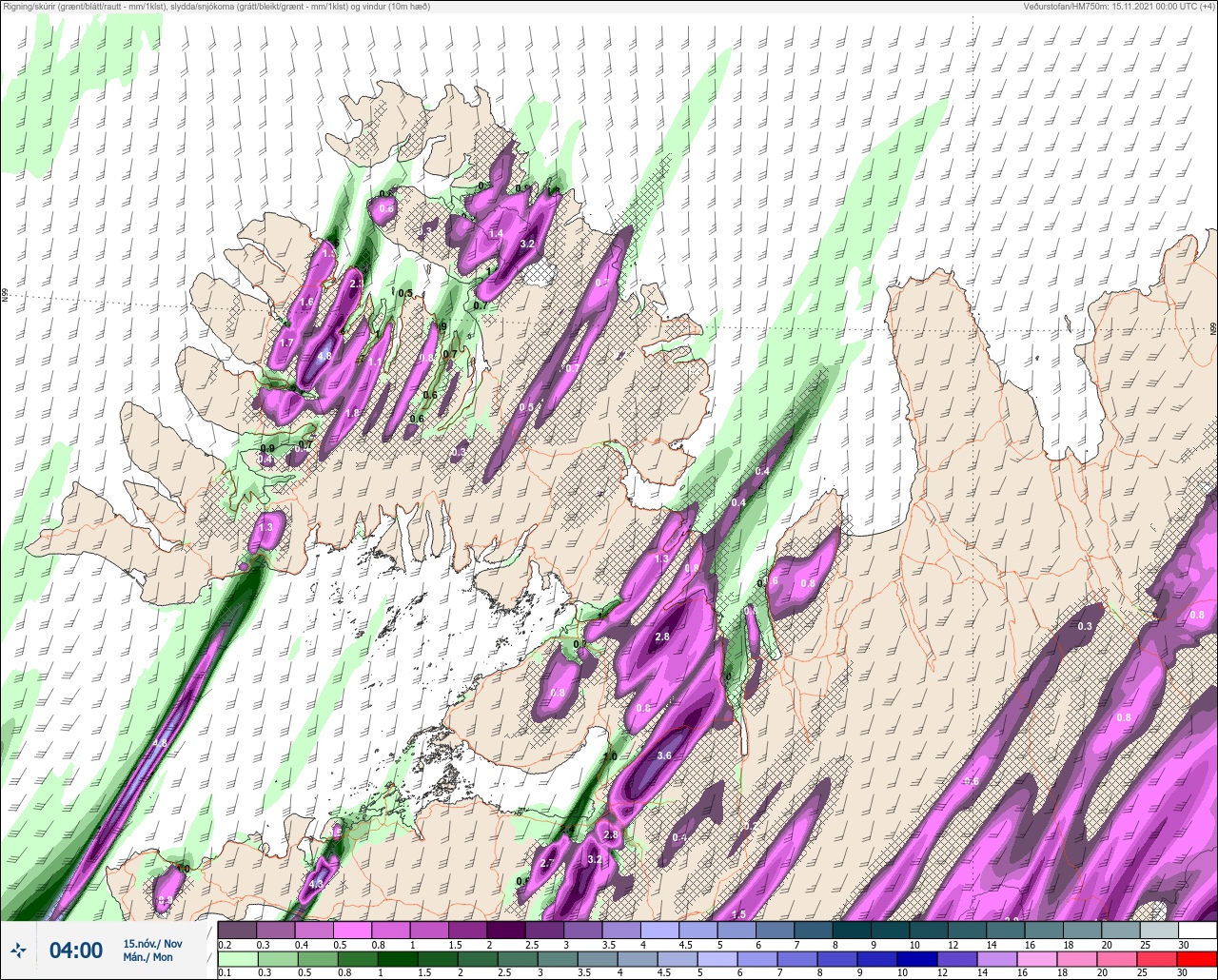Image resolution: width=1218 pixels, height=980 pixels.
Task: Select the 'Mán./ Mon' weekday label
Action: point(148,957)
